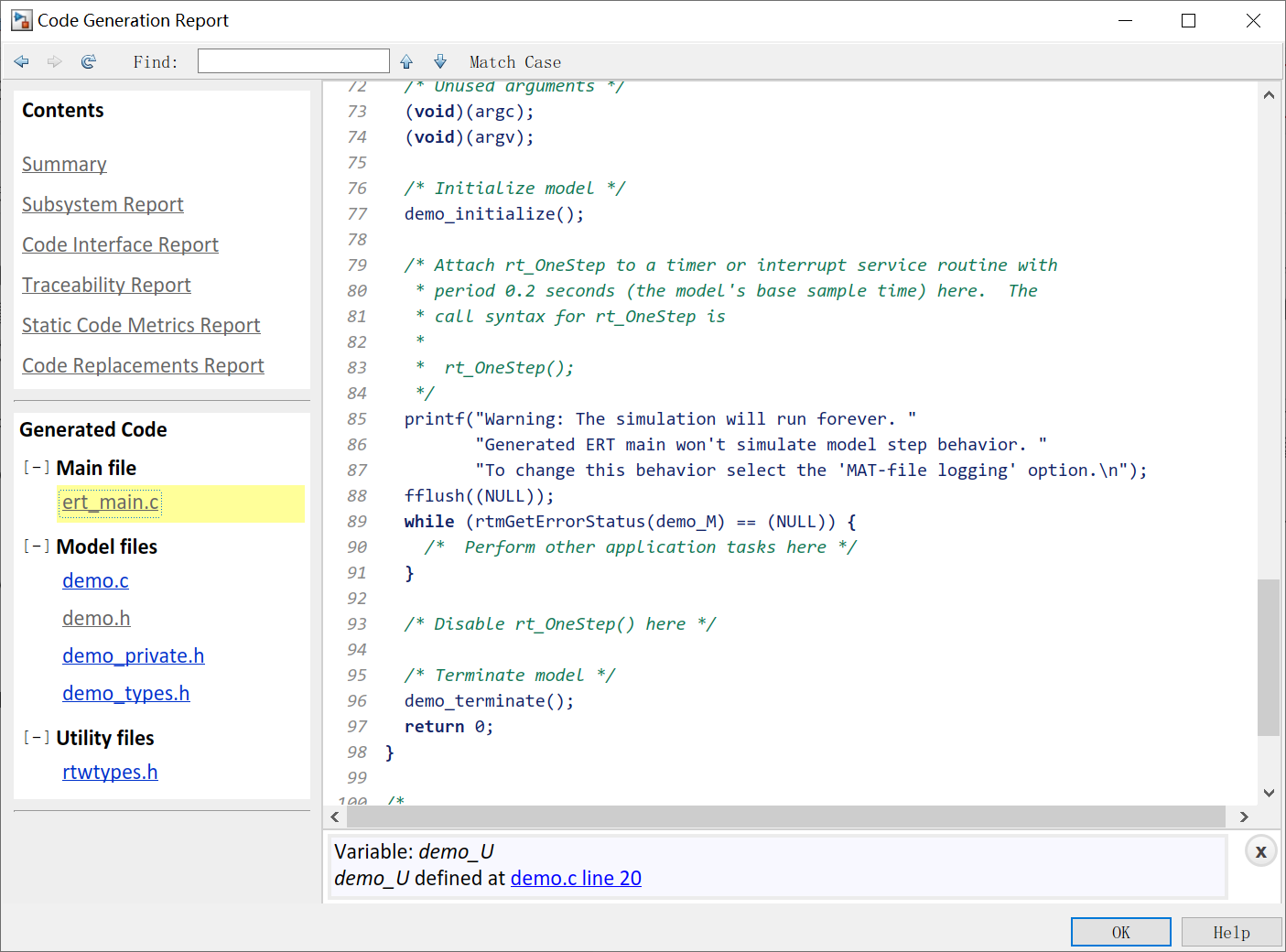Image resolution: width=1286 pixels, height=952 pixels.
Task: Click the 'Terminate model' comment on line 95
Action: [x=510, y=675]
